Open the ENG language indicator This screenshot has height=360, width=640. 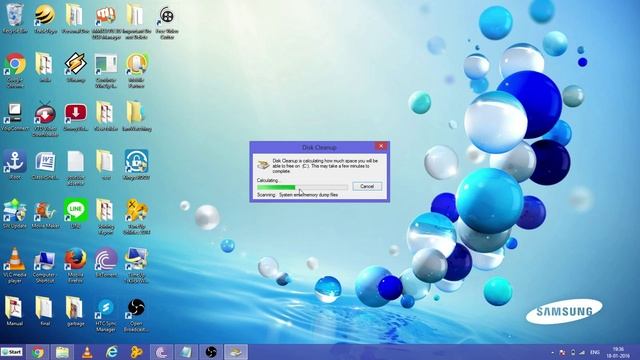(x=595, y=352)
